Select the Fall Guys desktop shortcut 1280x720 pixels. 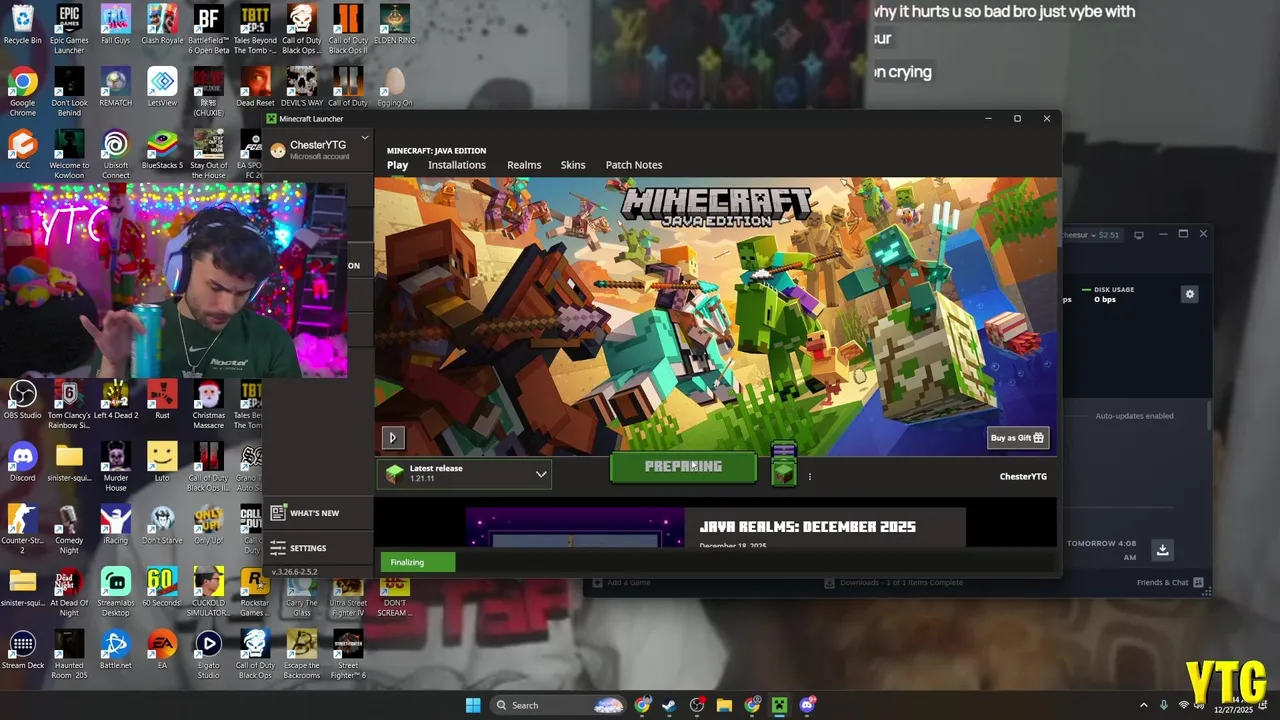pos(115,25)
